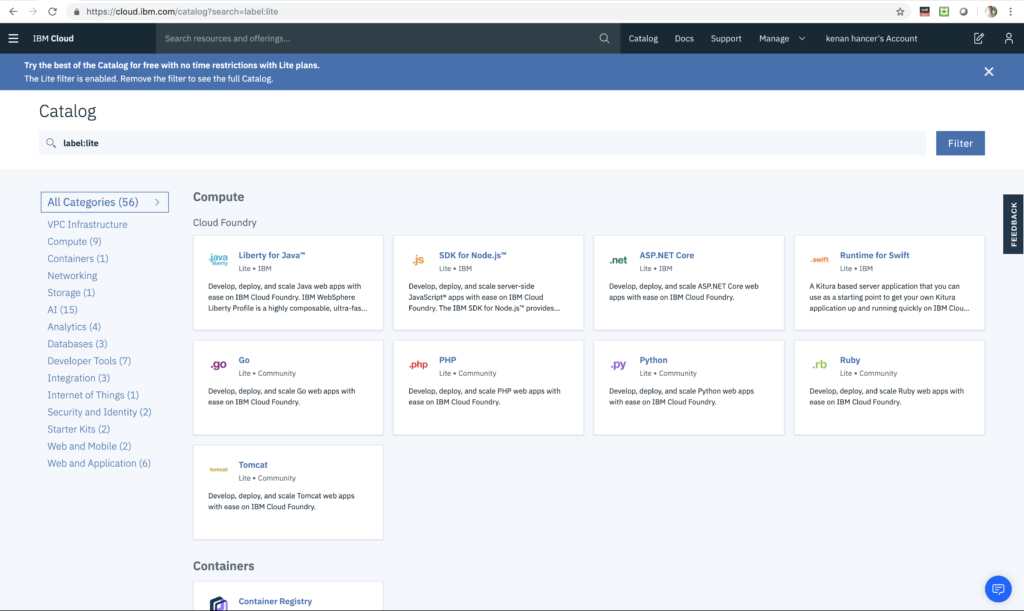1024x611 pixels.
Task: Select the Networking category
Action: pyautogui.click(x=72, y=275)
